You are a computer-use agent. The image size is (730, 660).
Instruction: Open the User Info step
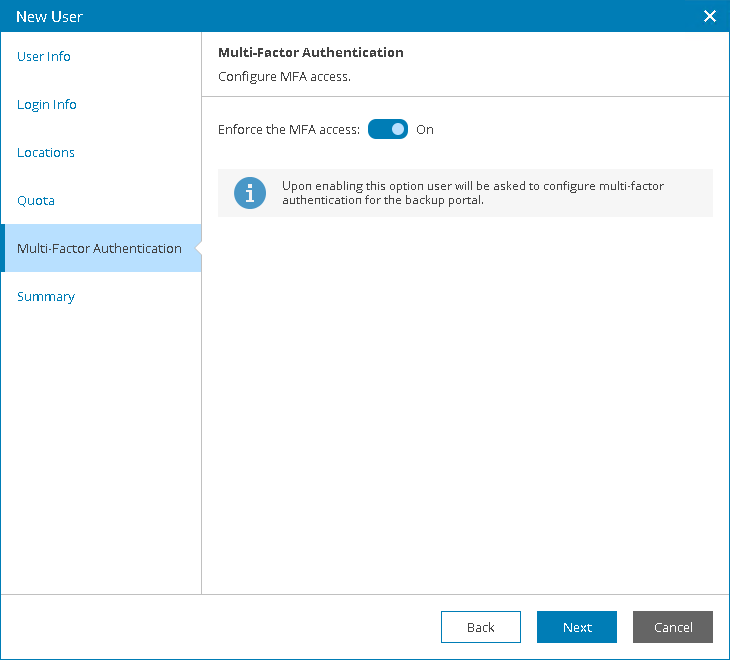(44, 57)
